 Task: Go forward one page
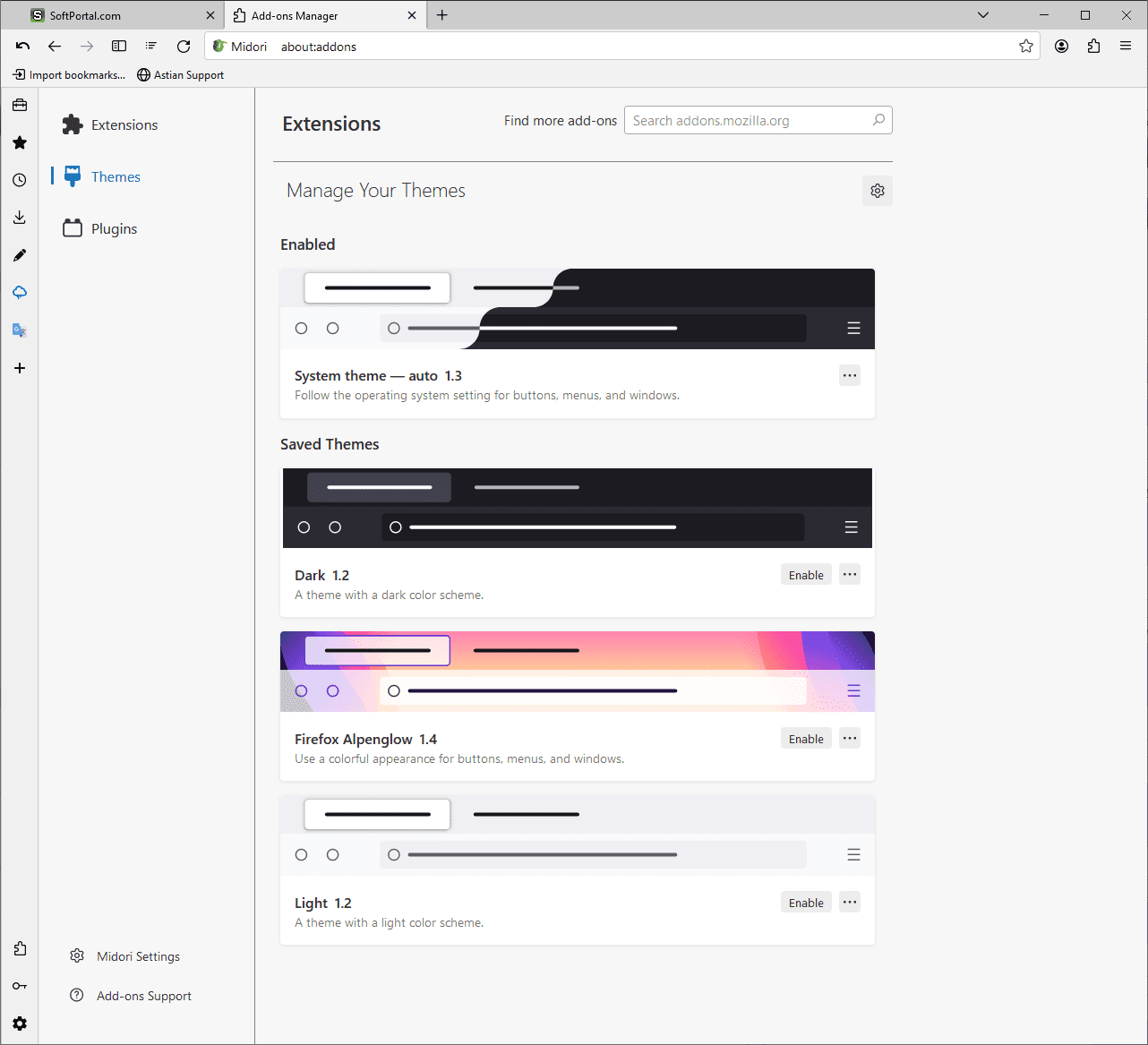tap(87, 47)
